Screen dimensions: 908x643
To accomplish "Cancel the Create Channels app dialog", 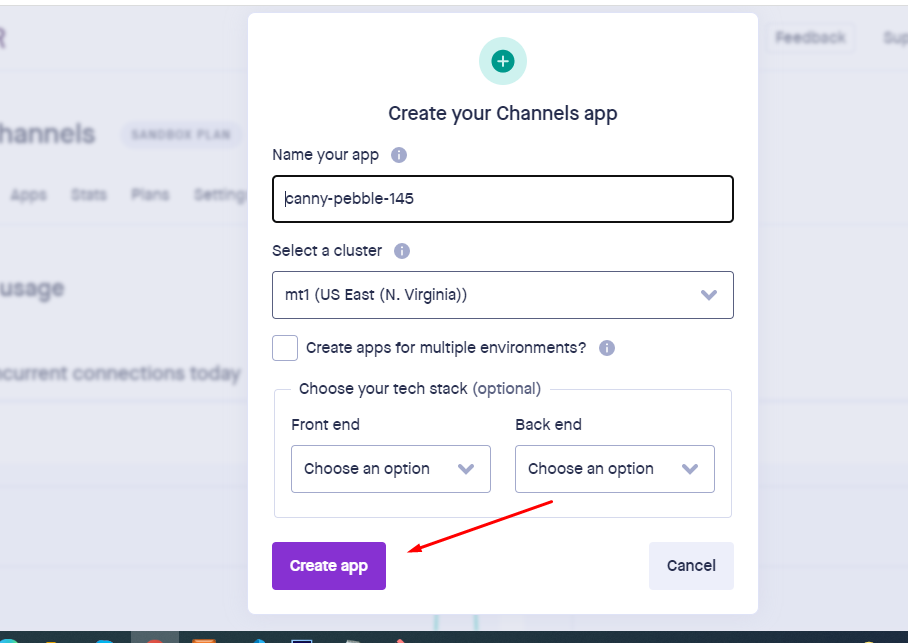I will pos(691,566).
